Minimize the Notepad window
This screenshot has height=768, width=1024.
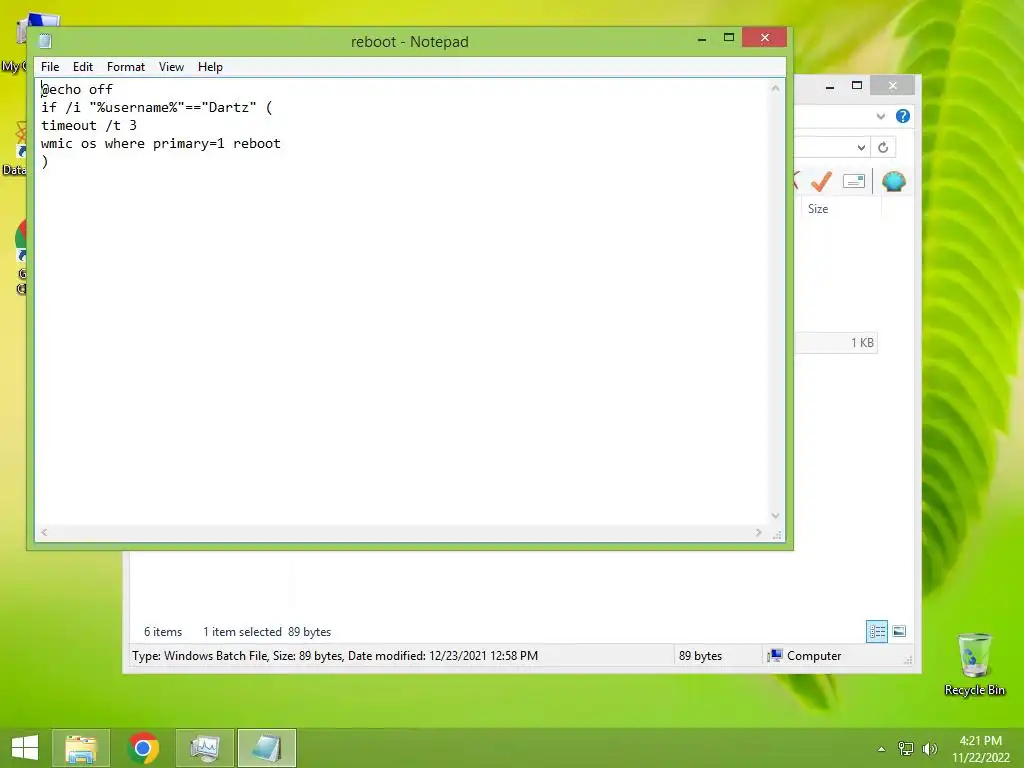(x=702, y=39)
